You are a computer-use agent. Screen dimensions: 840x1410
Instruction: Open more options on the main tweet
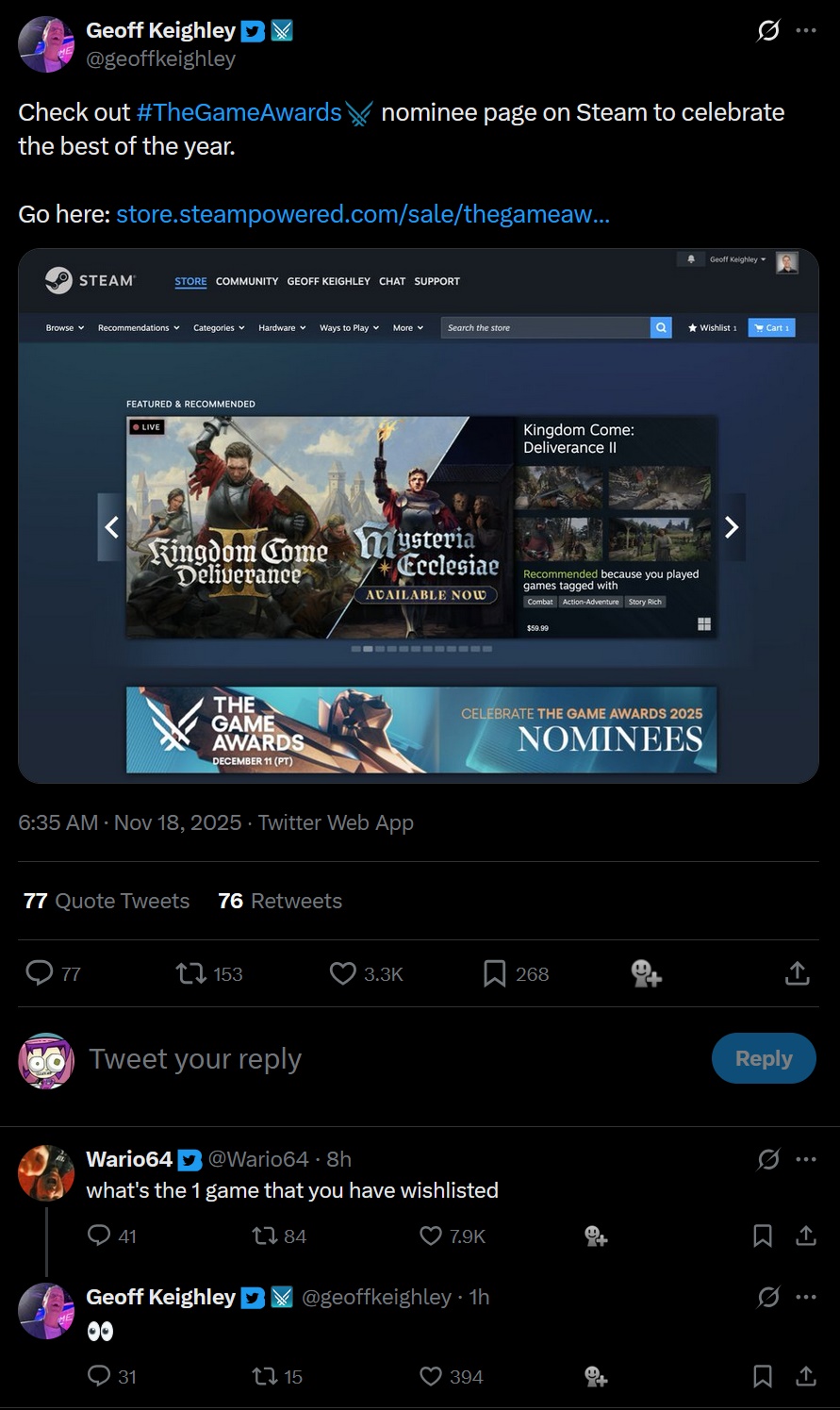click(x=806, y=30)
